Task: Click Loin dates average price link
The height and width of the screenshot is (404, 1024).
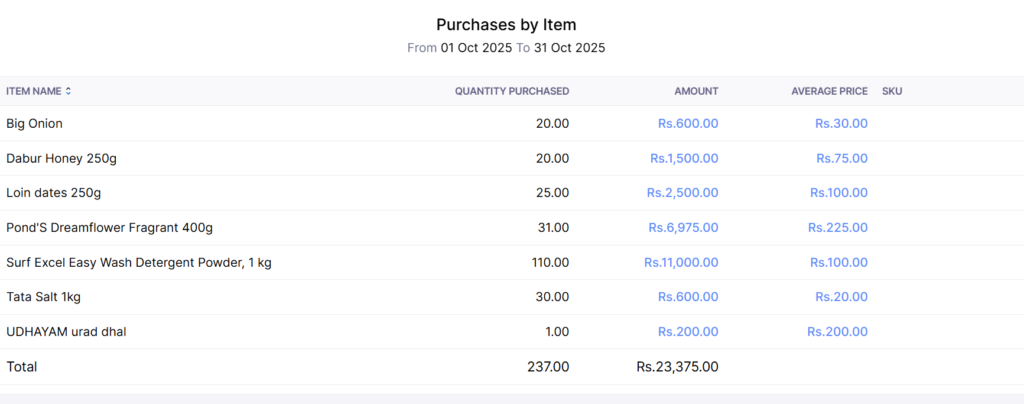Action: coord(838,193)
